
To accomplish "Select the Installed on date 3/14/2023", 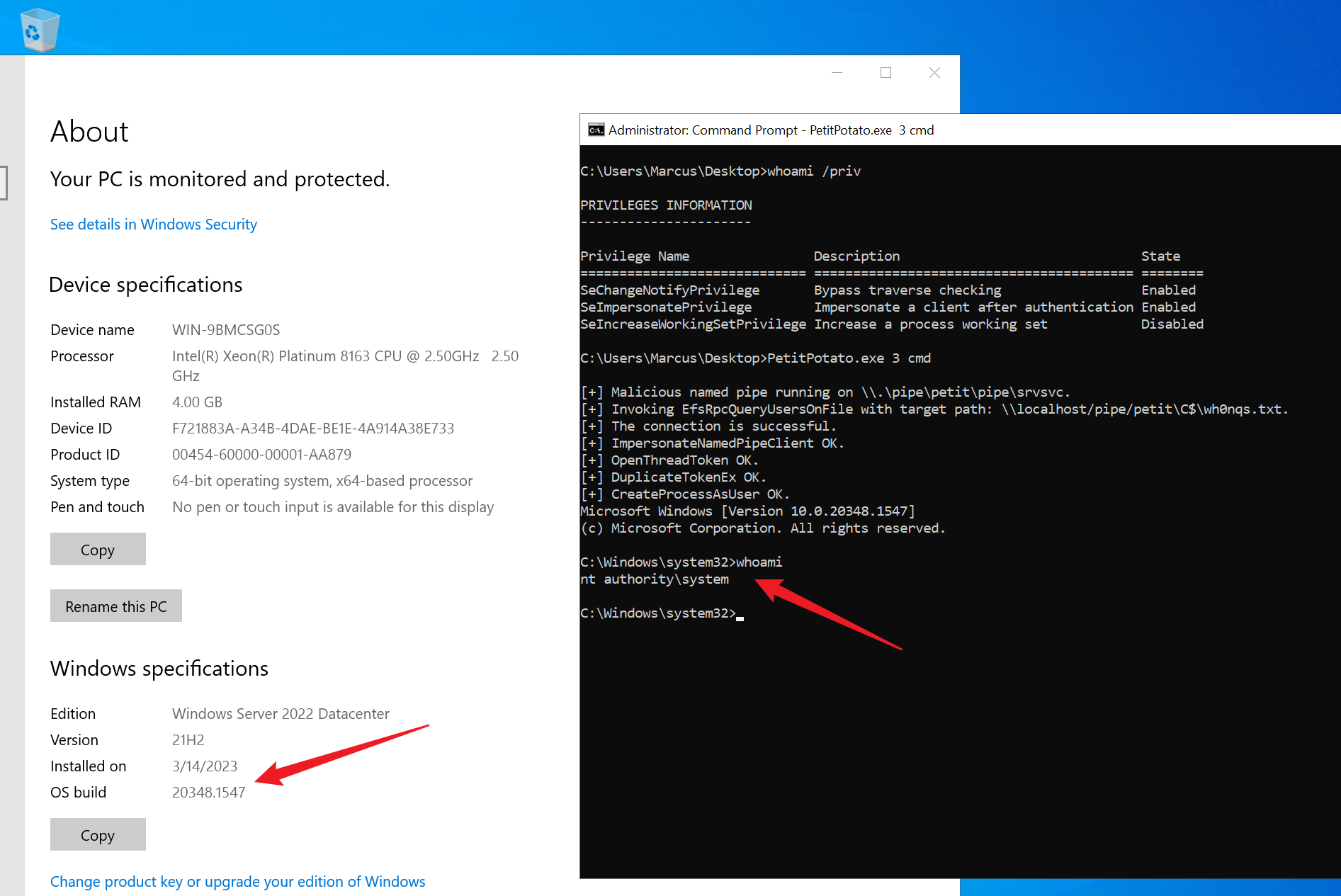I will [x=205, y=766].
